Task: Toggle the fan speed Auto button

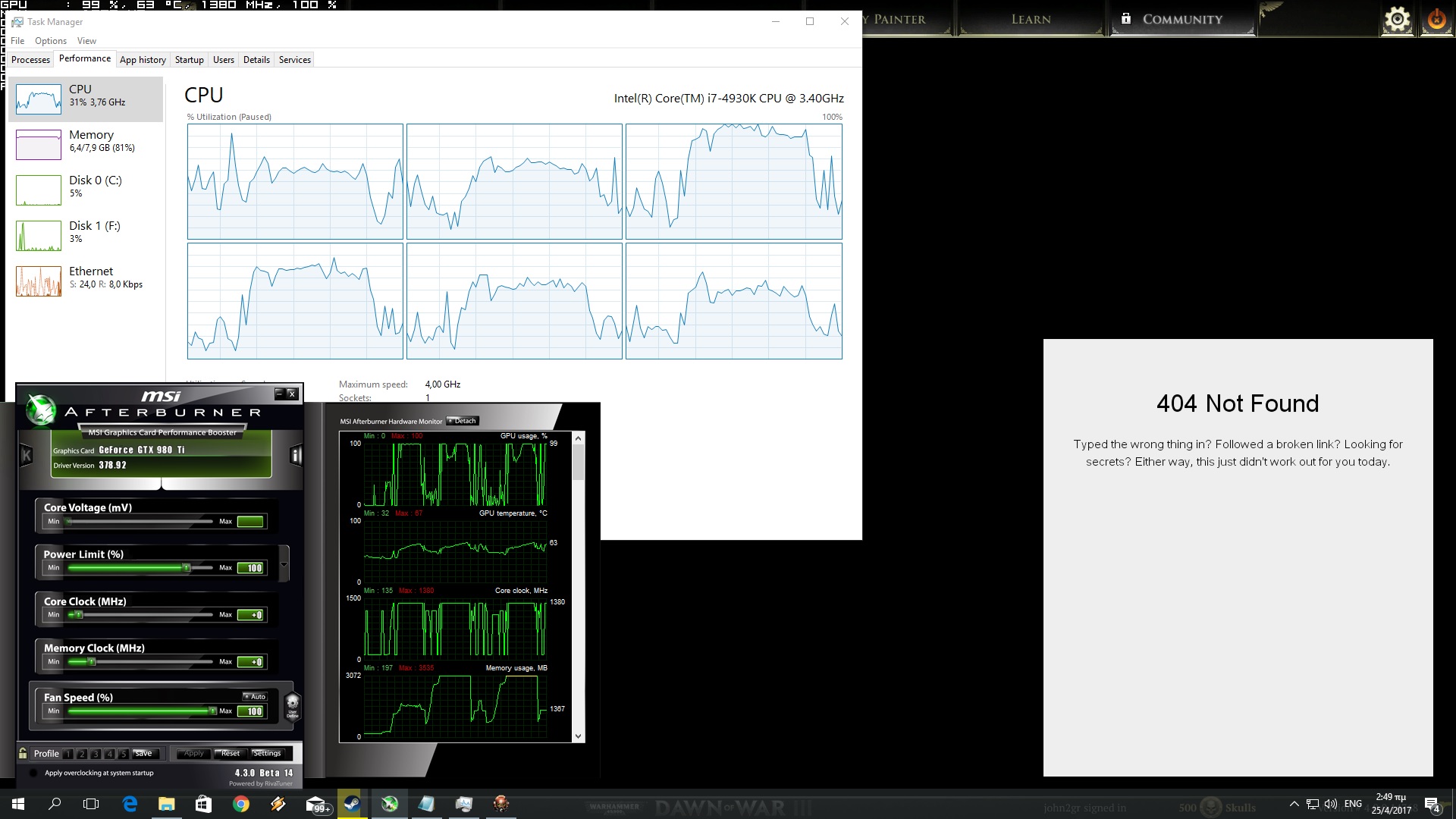Action: pos(255,696)
